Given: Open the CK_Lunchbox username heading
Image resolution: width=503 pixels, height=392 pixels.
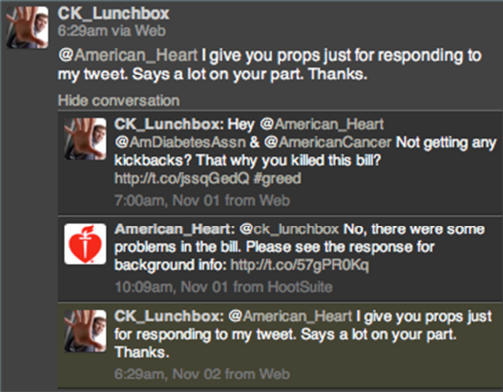Looking at the screenshot, I should click(113, 14).
